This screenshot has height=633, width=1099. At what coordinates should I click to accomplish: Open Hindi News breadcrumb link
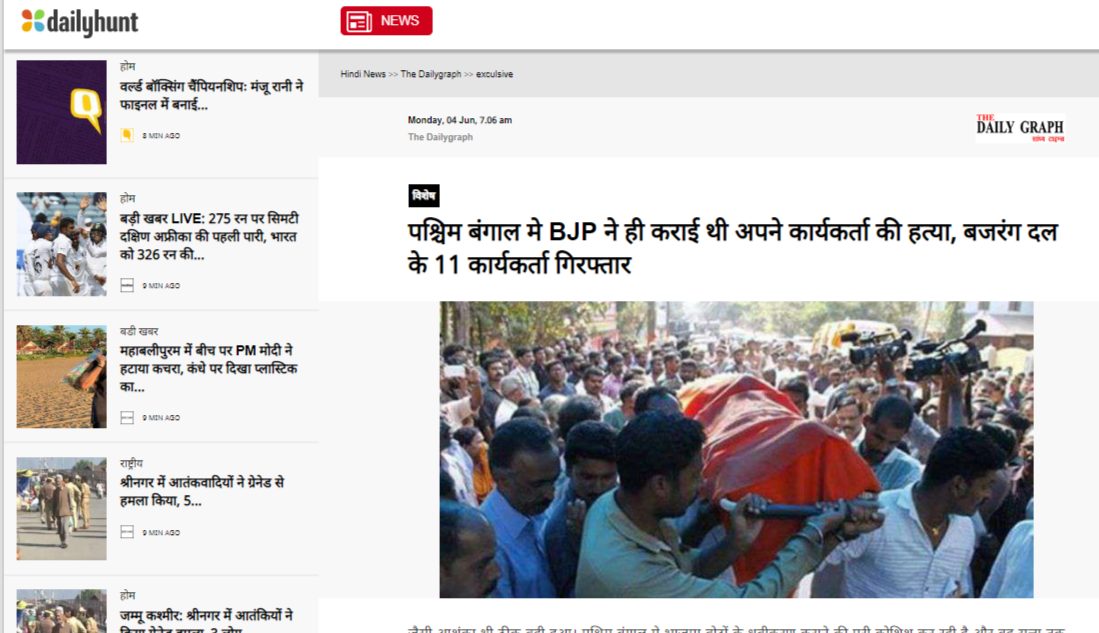coord(363,74)
